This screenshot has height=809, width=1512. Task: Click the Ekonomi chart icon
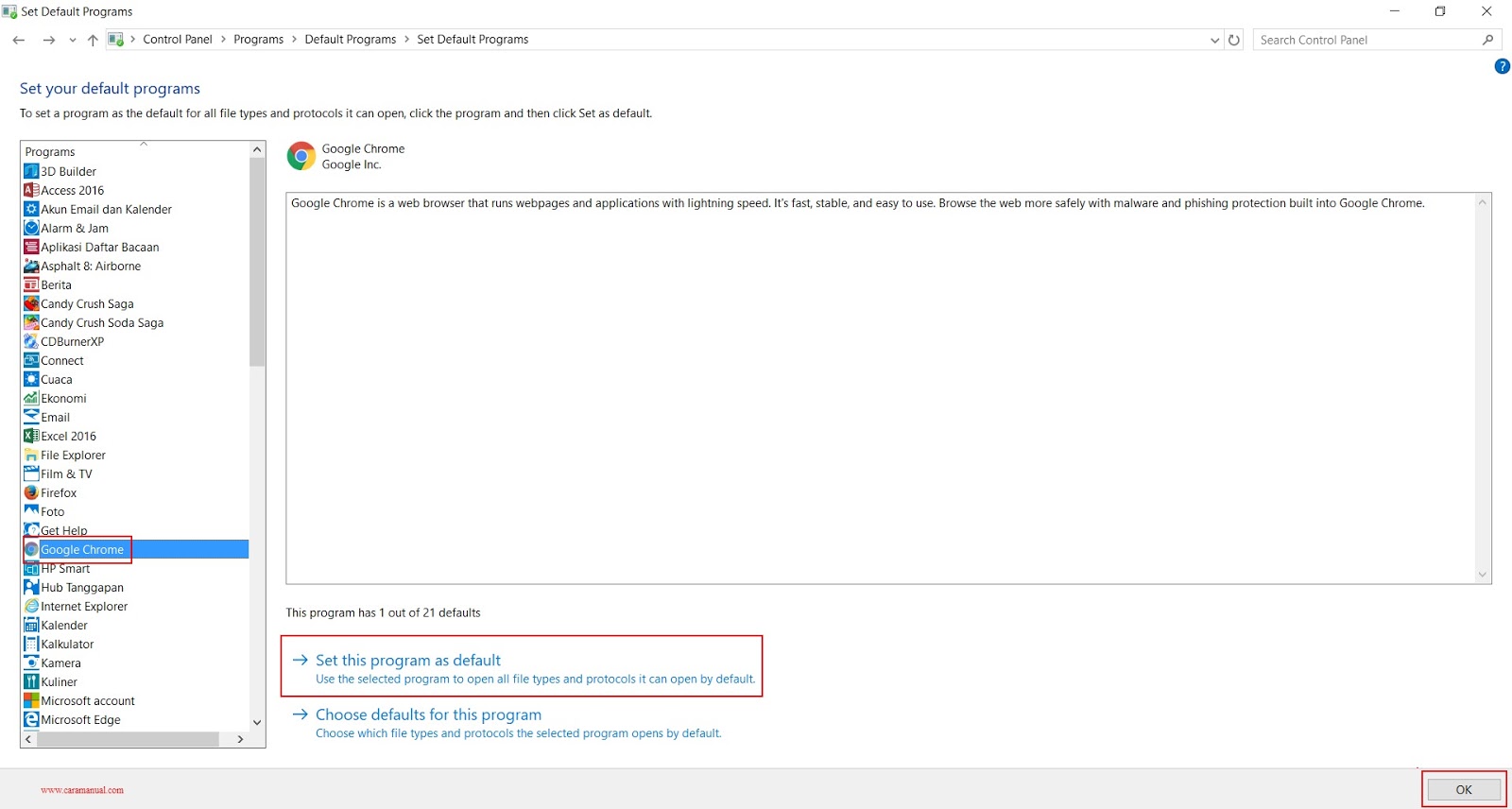tap(31, 398)
